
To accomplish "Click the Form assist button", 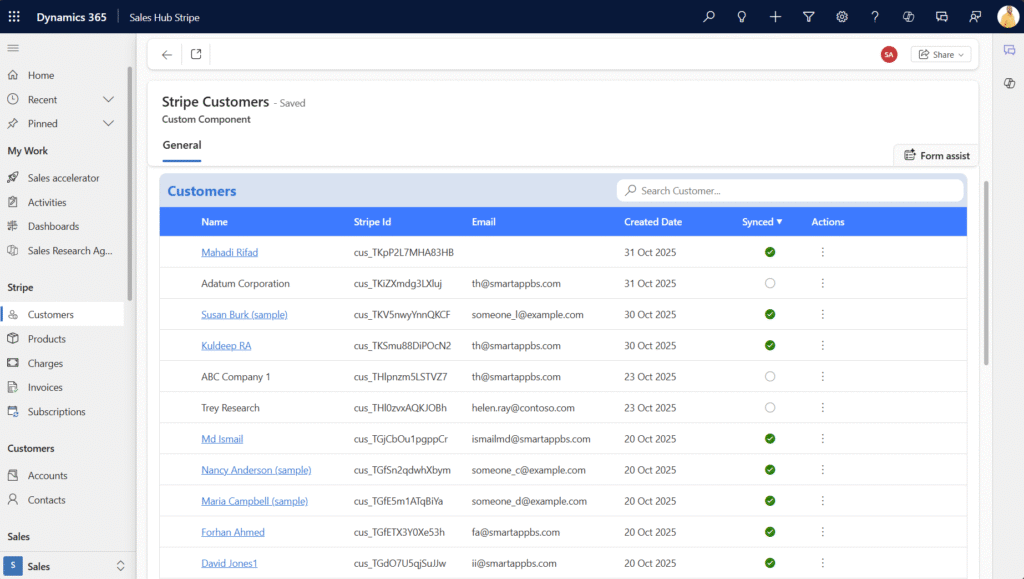I will click(x=936, y=156).
